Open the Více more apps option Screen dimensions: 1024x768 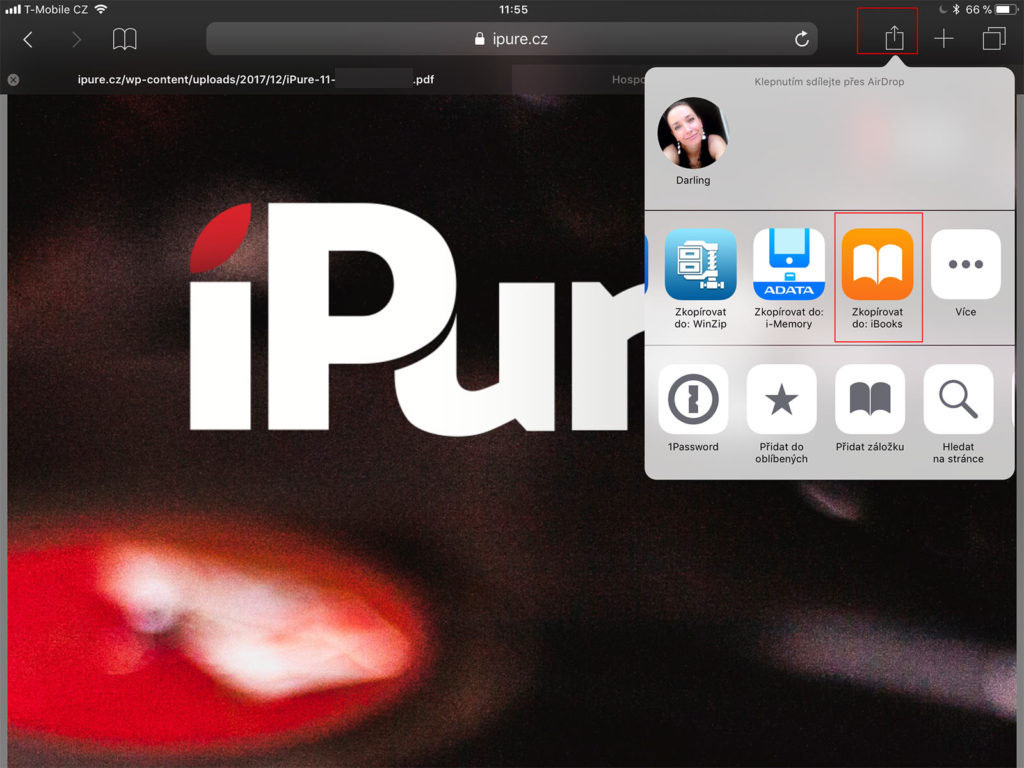click(965, 273)
